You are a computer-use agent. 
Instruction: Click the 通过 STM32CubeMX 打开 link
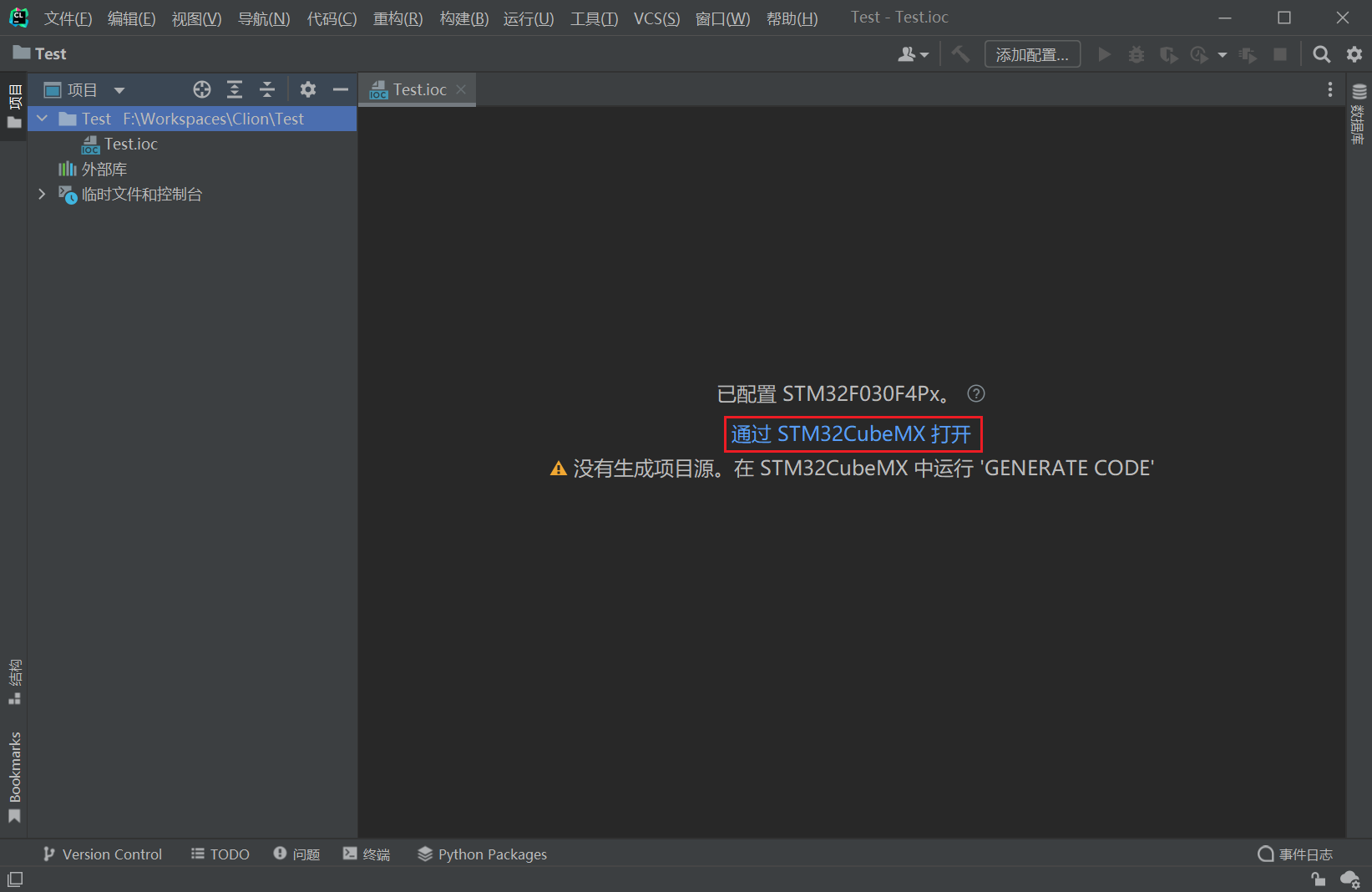pyautogui.click(x=852, y=434)
